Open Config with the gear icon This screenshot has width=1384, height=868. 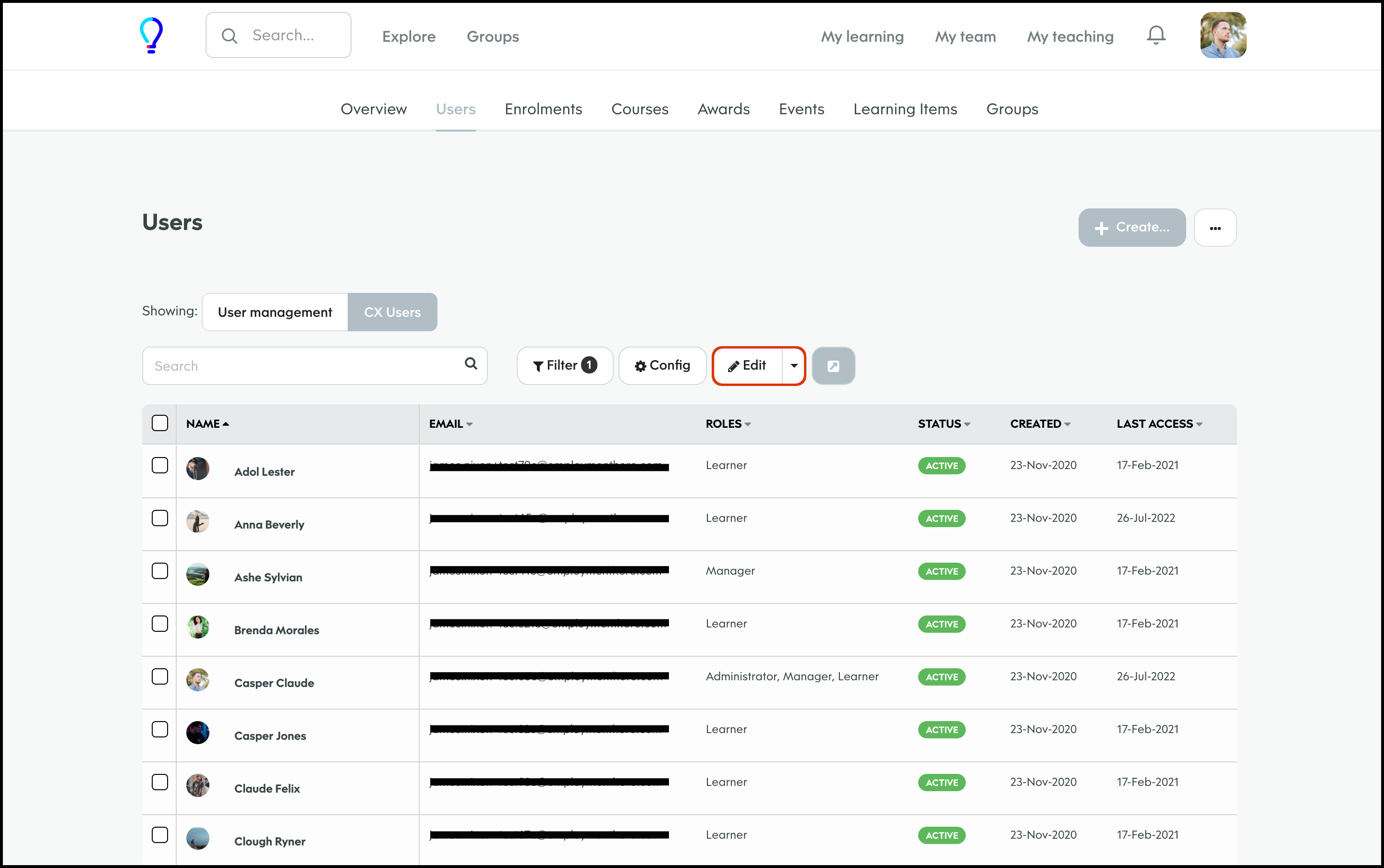[x=662, y=366]
